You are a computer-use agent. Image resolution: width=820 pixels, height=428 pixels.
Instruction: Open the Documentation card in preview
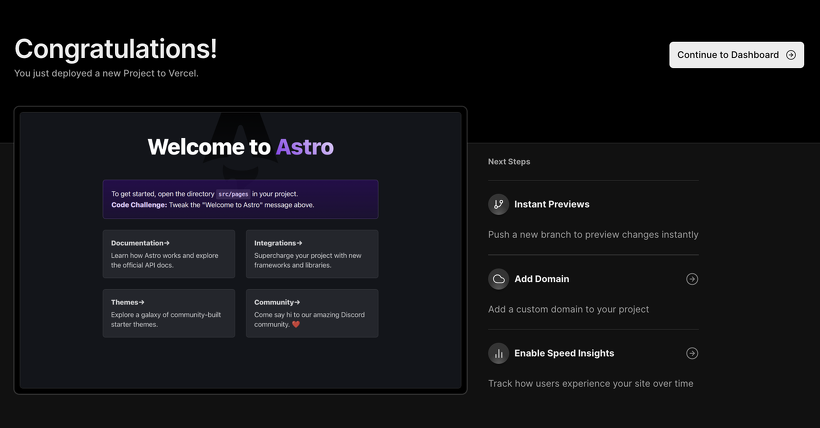point(169,254)
